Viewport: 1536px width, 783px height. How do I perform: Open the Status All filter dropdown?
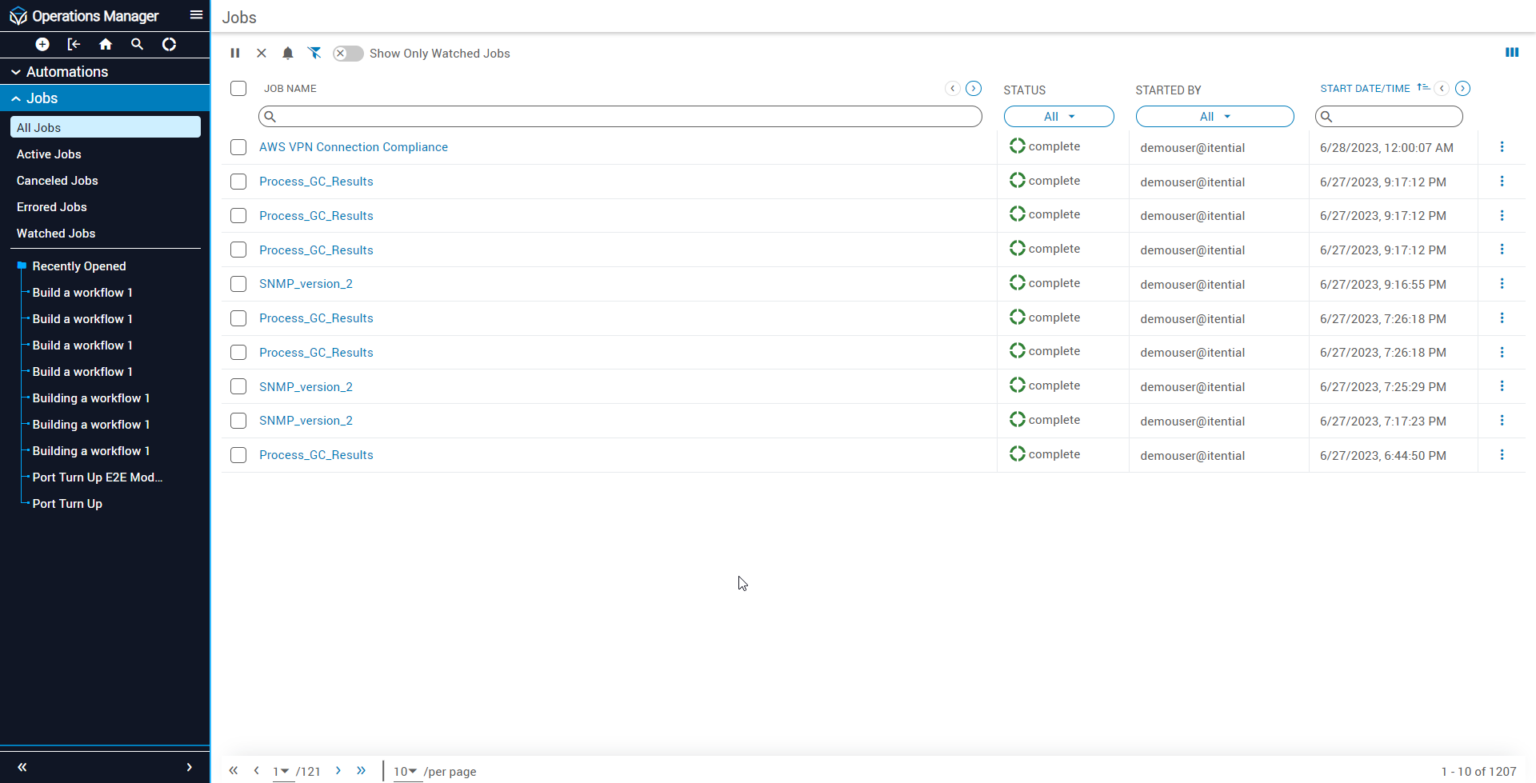click(x=1058, y=116)
